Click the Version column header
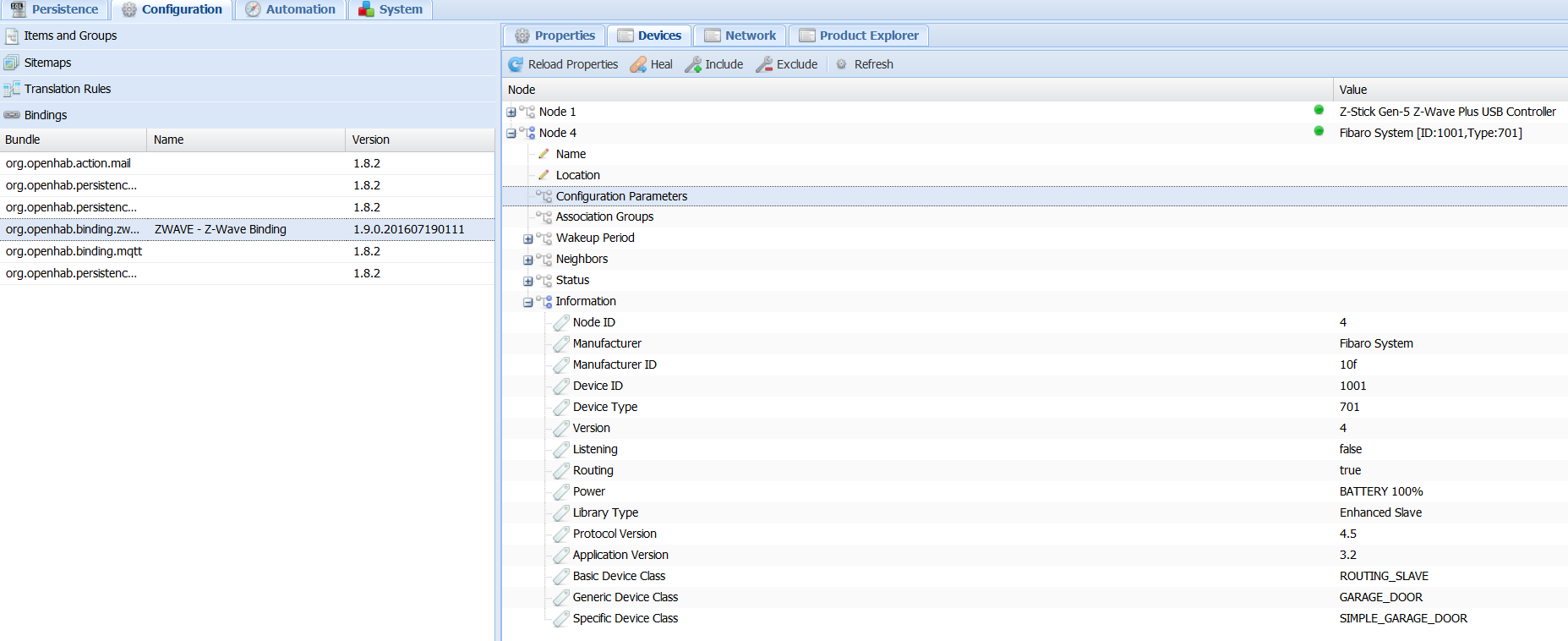Viewport: 1568px width, 641px height. [x=371, y=140]
